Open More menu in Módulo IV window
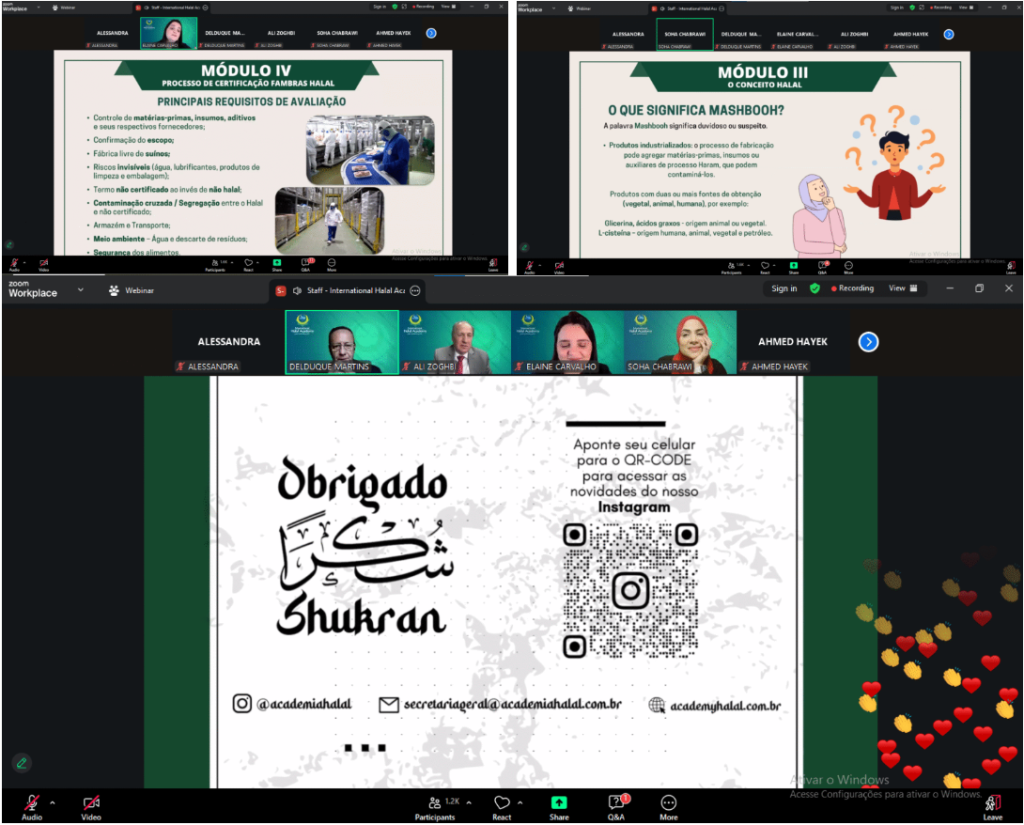The image size is (1024, 825). pos(332,265)
